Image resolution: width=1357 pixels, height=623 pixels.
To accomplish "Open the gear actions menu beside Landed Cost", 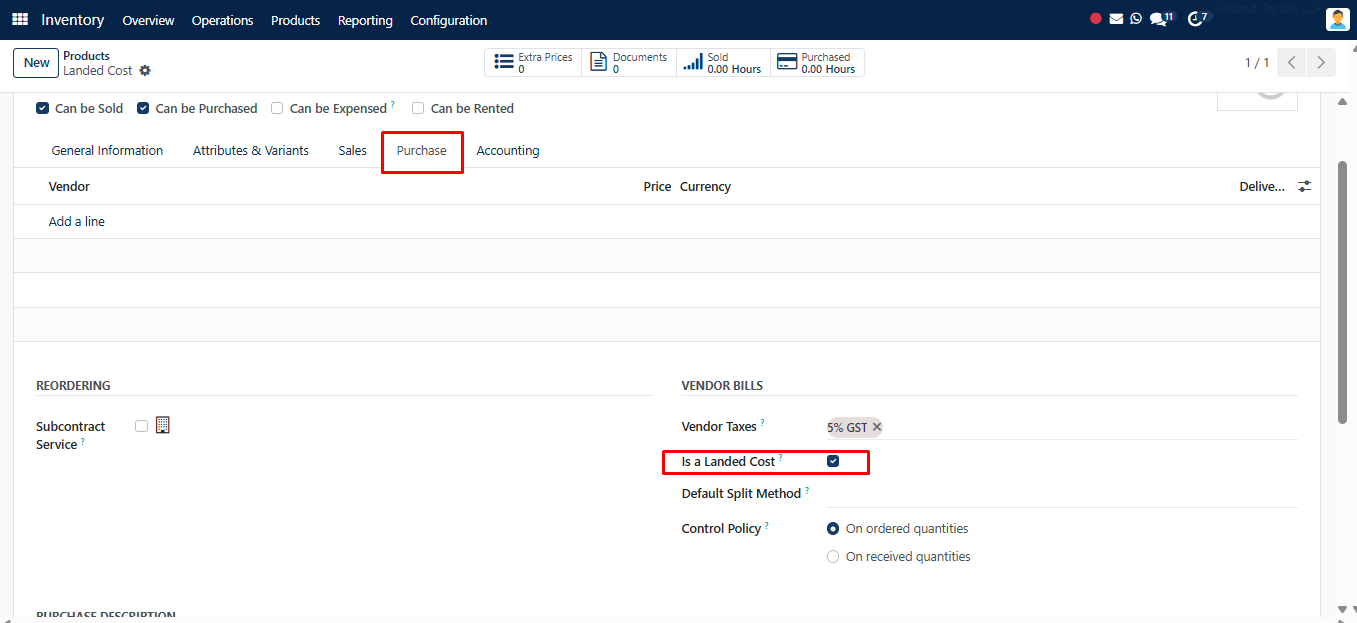I will click(x=145, y=71).
